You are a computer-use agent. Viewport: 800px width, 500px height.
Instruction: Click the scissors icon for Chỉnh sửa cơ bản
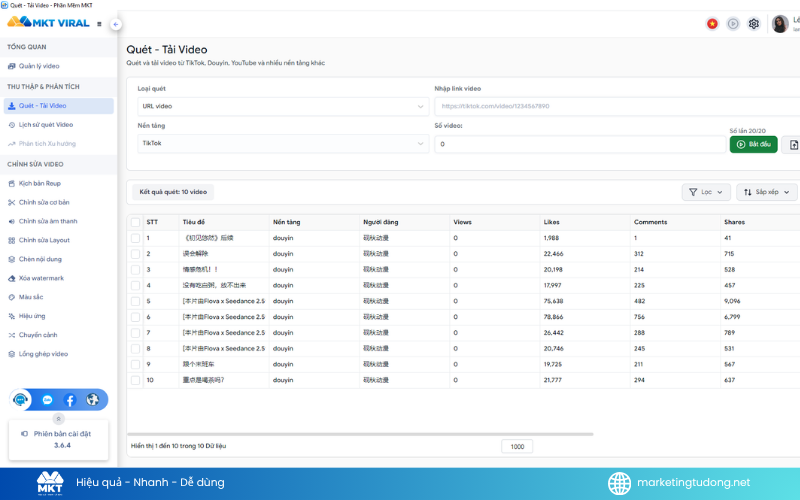(x=11, y=203)
